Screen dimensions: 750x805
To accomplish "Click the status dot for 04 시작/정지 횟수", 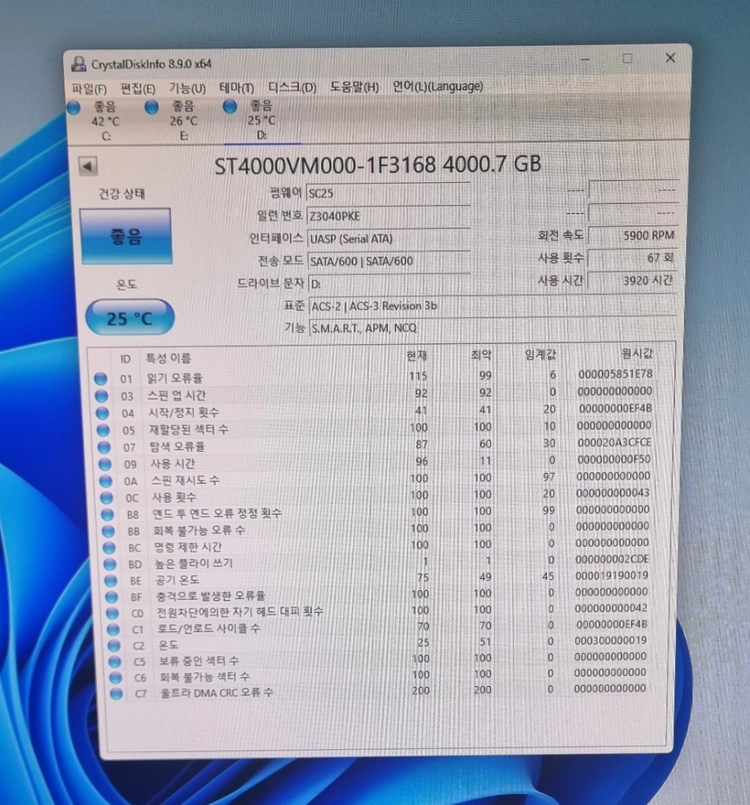I will (x=102, y=413).
